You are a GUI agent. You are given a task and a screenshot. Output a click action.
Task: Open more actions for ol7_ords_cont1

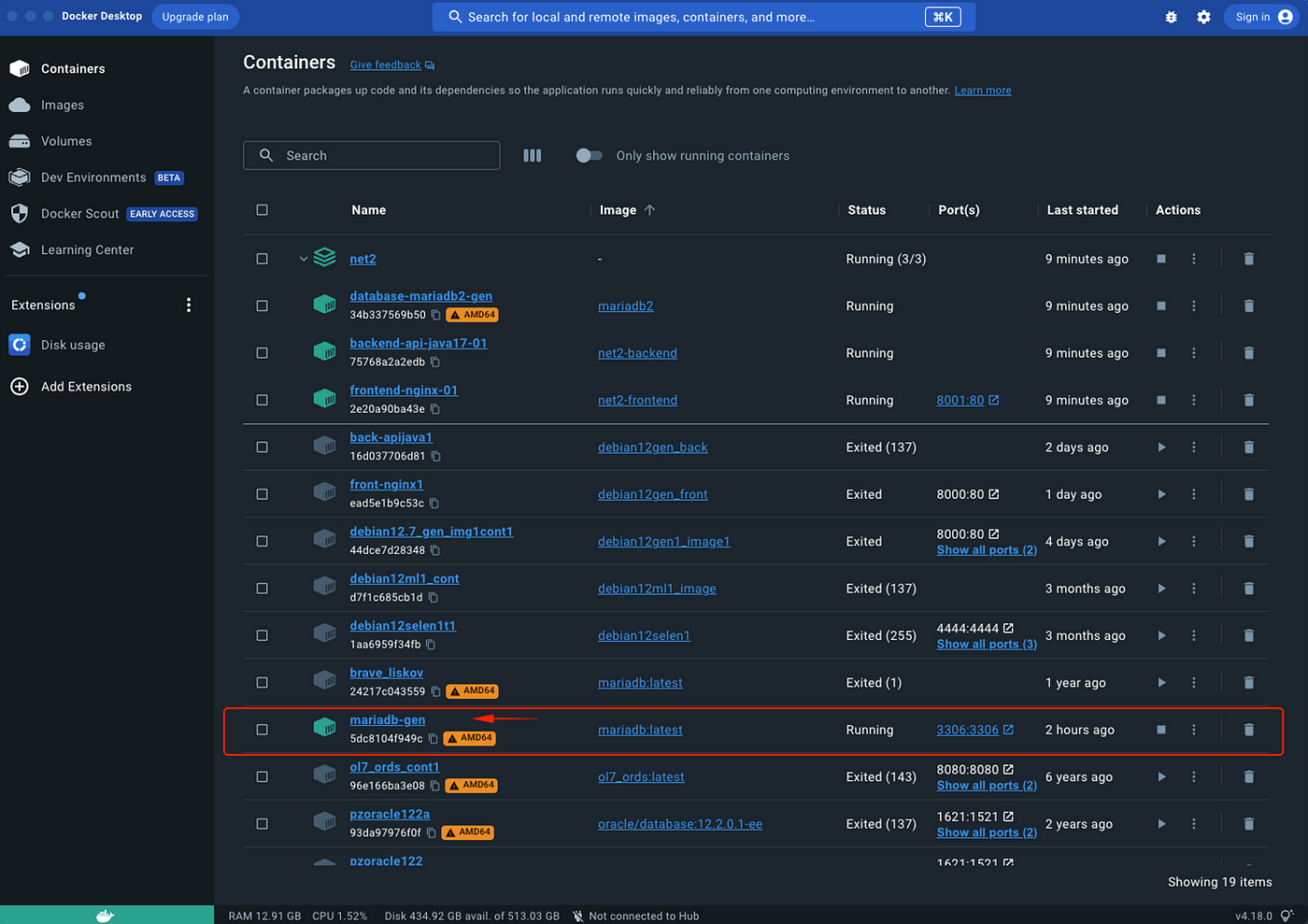pyautogui.click(x=1194, y=776)
